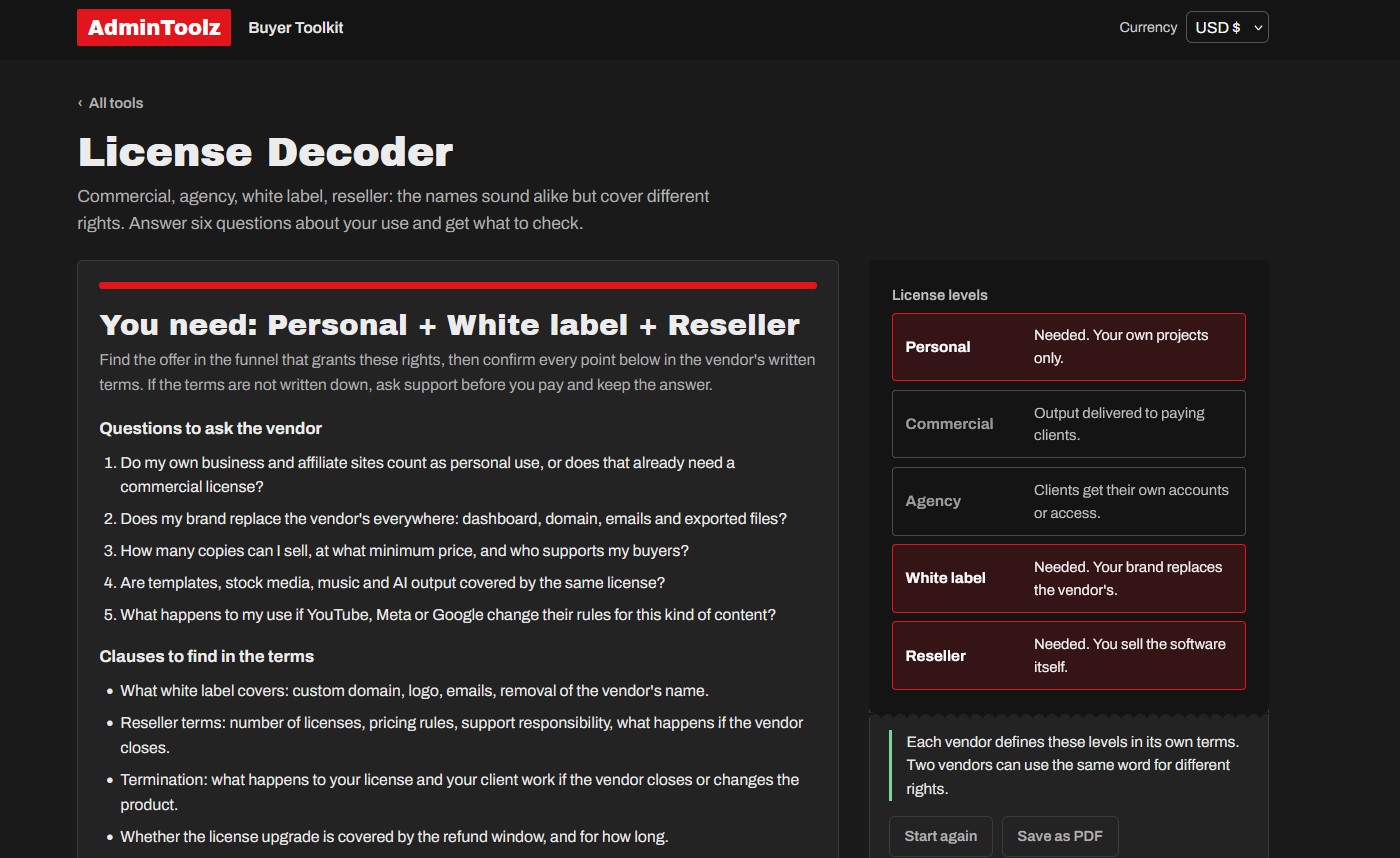Screen dimensions: 1400x858
Task: Select the Commercial license level card
Action: (x=1069, y=424)
